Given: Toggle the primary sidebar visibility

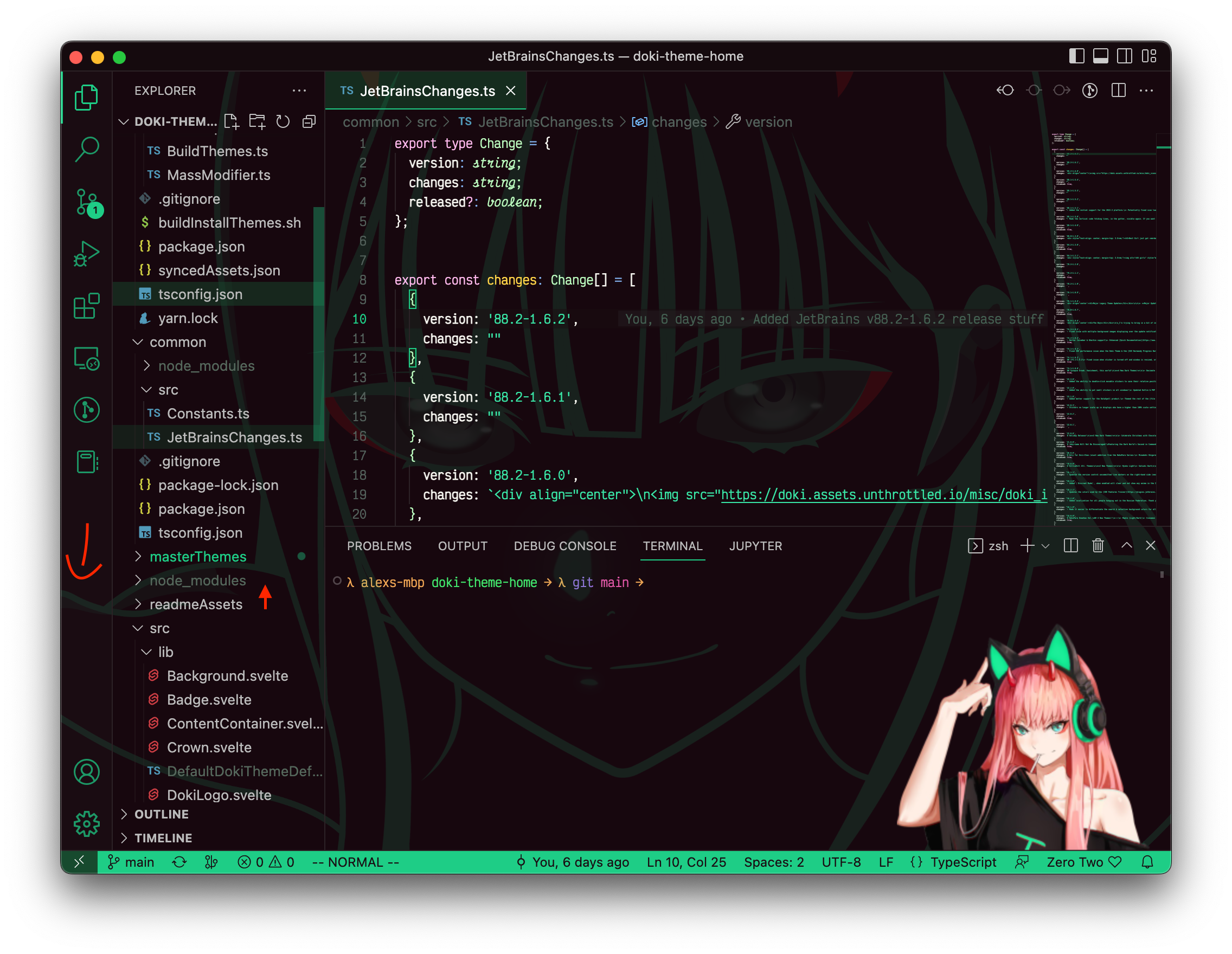Looking at the screenshot, I should pyautogui.click(x=1077, y=56).
